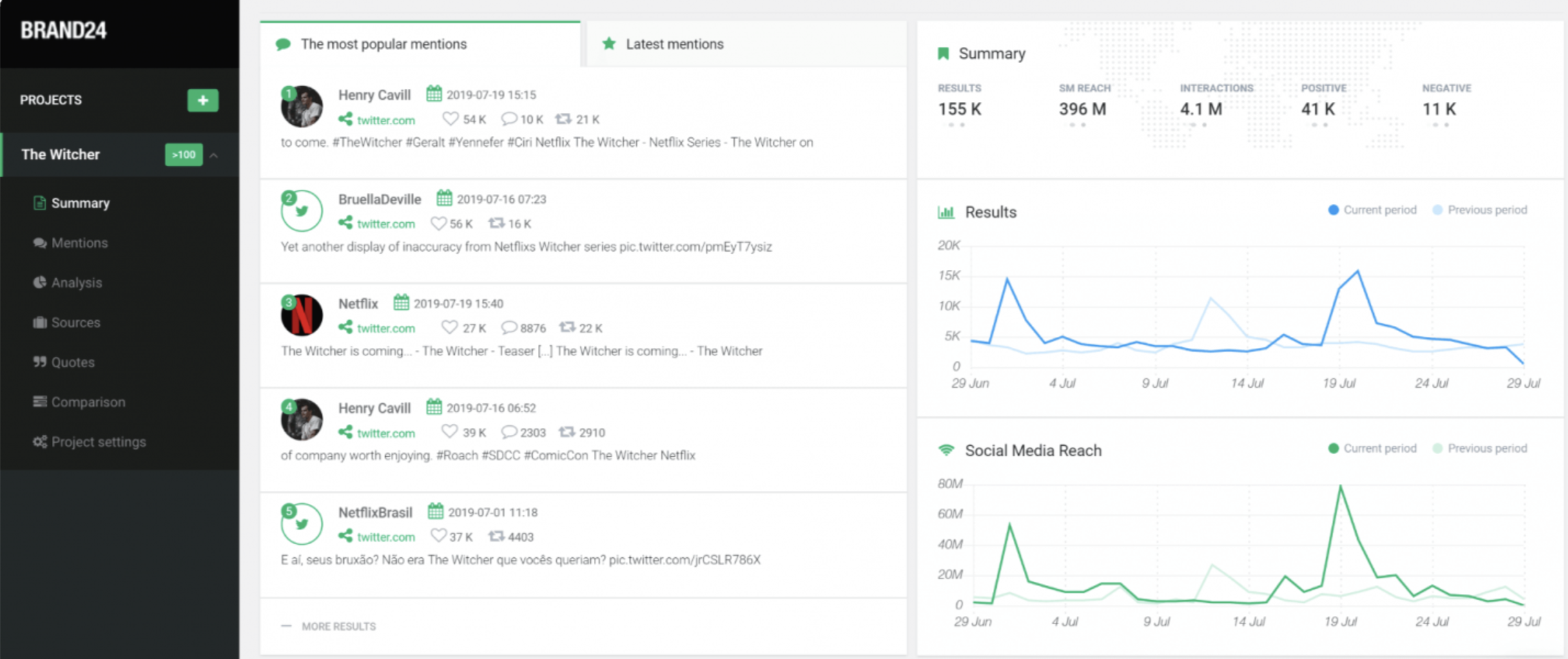Image resolution: width=1568 pixels, height=659 pixels.
Task: Click comment icon showing 2303
Action: click(x=509, y=432)
